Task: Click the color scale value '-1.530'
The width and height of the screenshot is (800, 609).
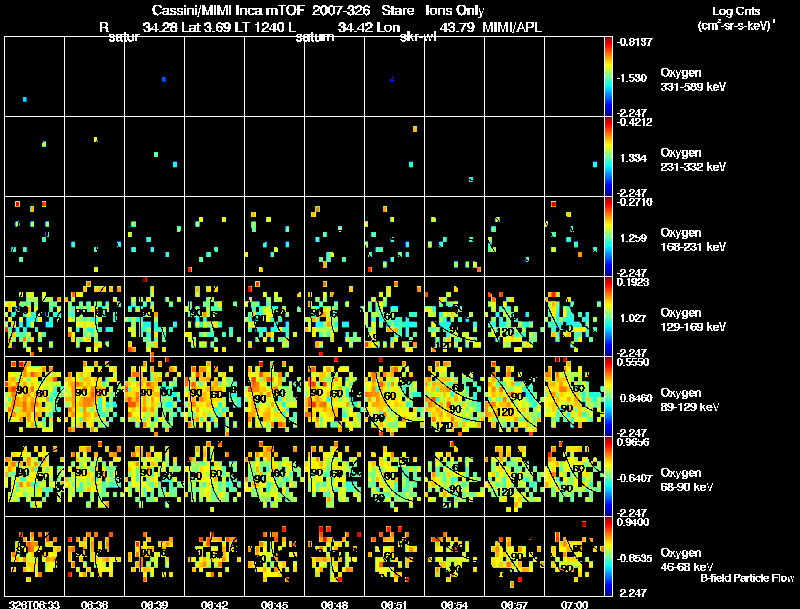Action: [633, 78]
